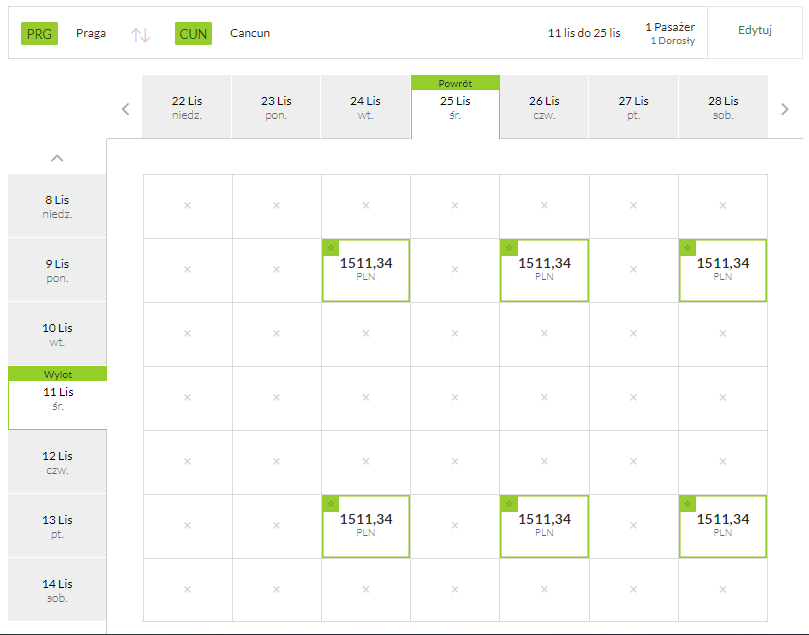Show earlier return dates with left arrow
The height and width of the screenshot is (635, 809).
point(125,109)
